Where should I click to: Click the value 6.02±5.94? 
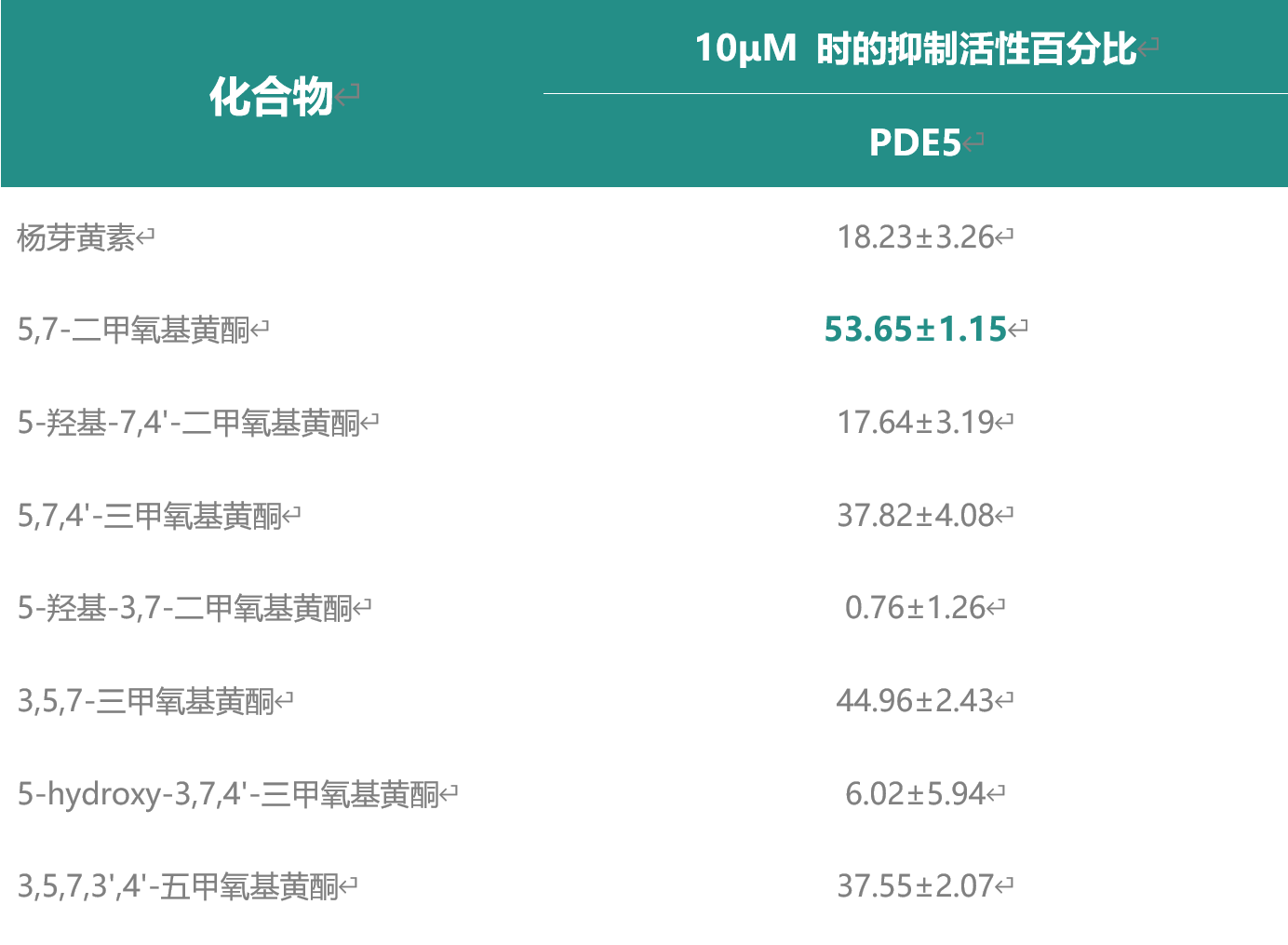tap(915, 793)
